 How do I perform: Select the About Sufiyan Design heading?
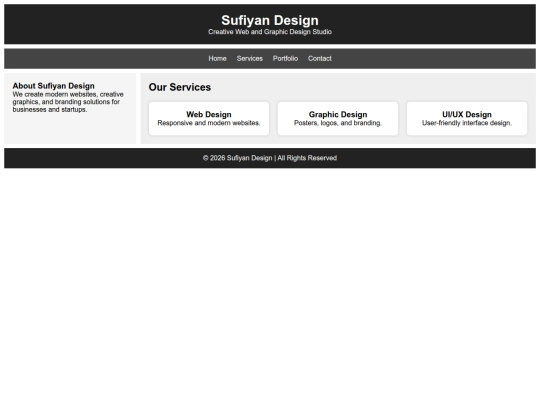pos(53,86)
